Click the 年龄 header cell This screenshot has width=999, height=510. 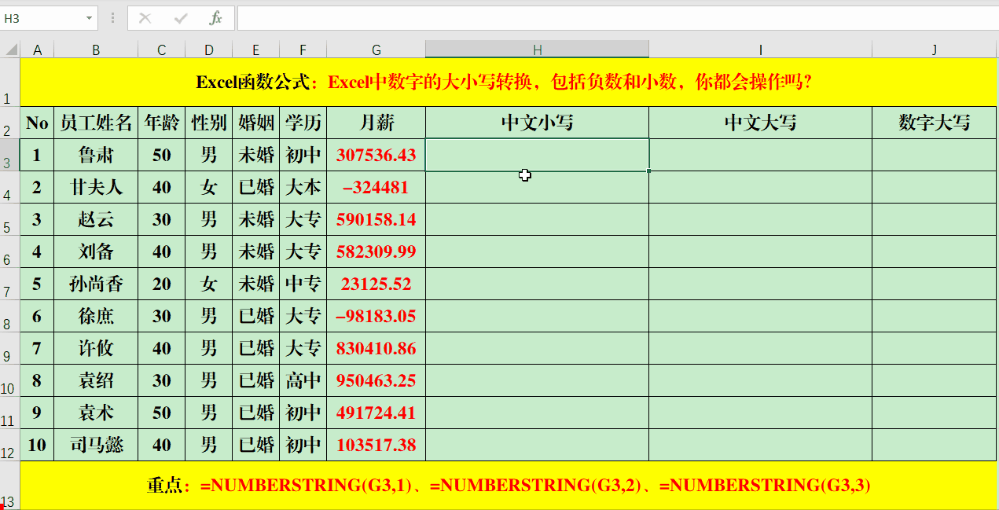point(162,122)
